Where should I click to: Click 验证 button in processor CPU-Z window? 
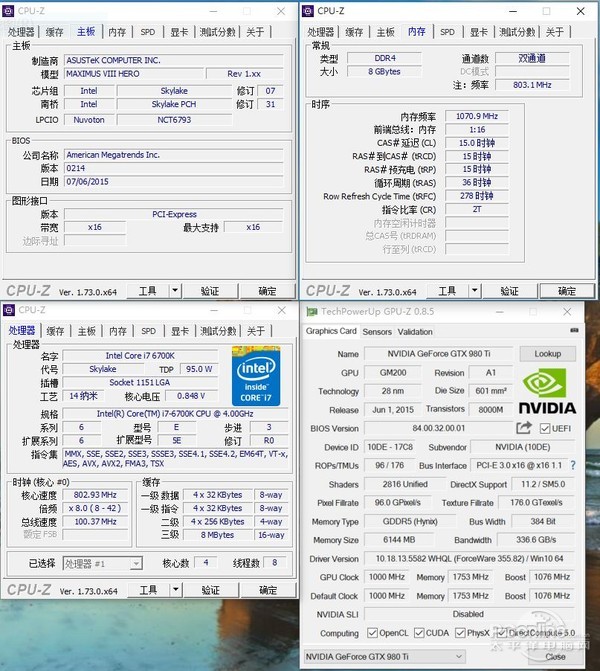pos(210,590)
